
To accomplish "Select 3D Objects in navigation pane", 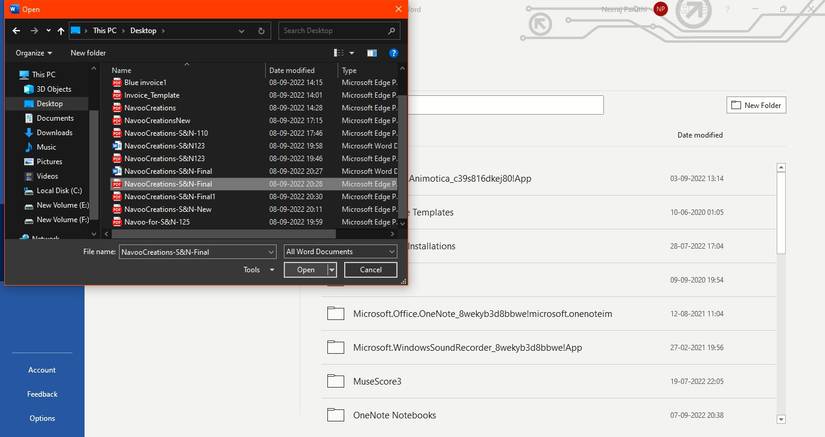I will [47, 89].
